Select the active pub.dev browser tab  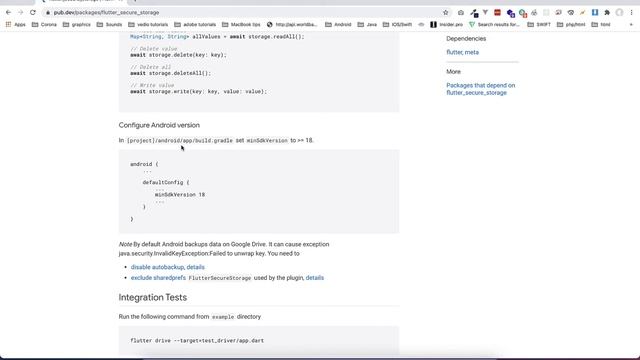[84, 2]
